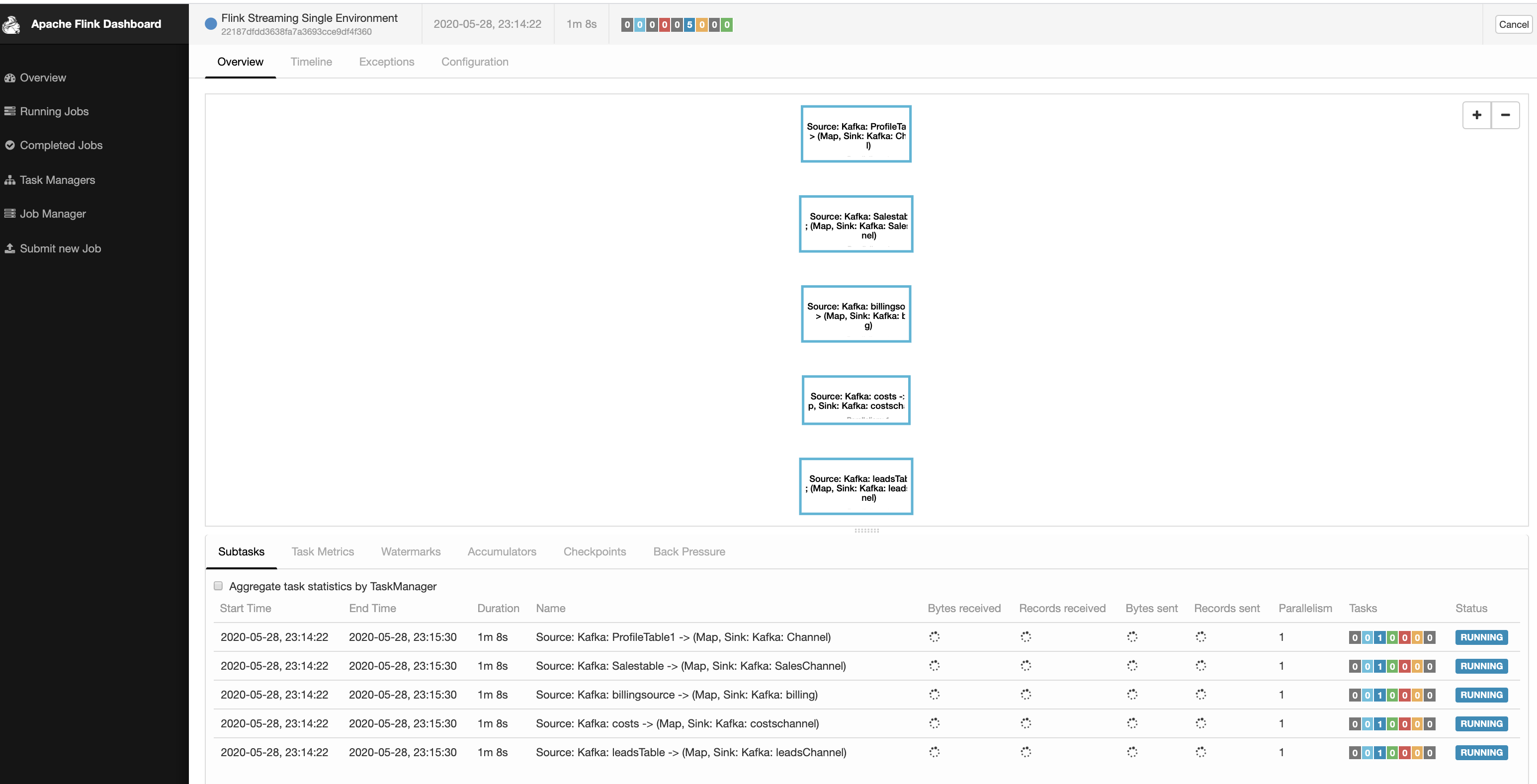Viewport: 1537px width, 784px height.
Task: Select the leadsTable to leadsChannel subtask row
Action: (690, 752)
